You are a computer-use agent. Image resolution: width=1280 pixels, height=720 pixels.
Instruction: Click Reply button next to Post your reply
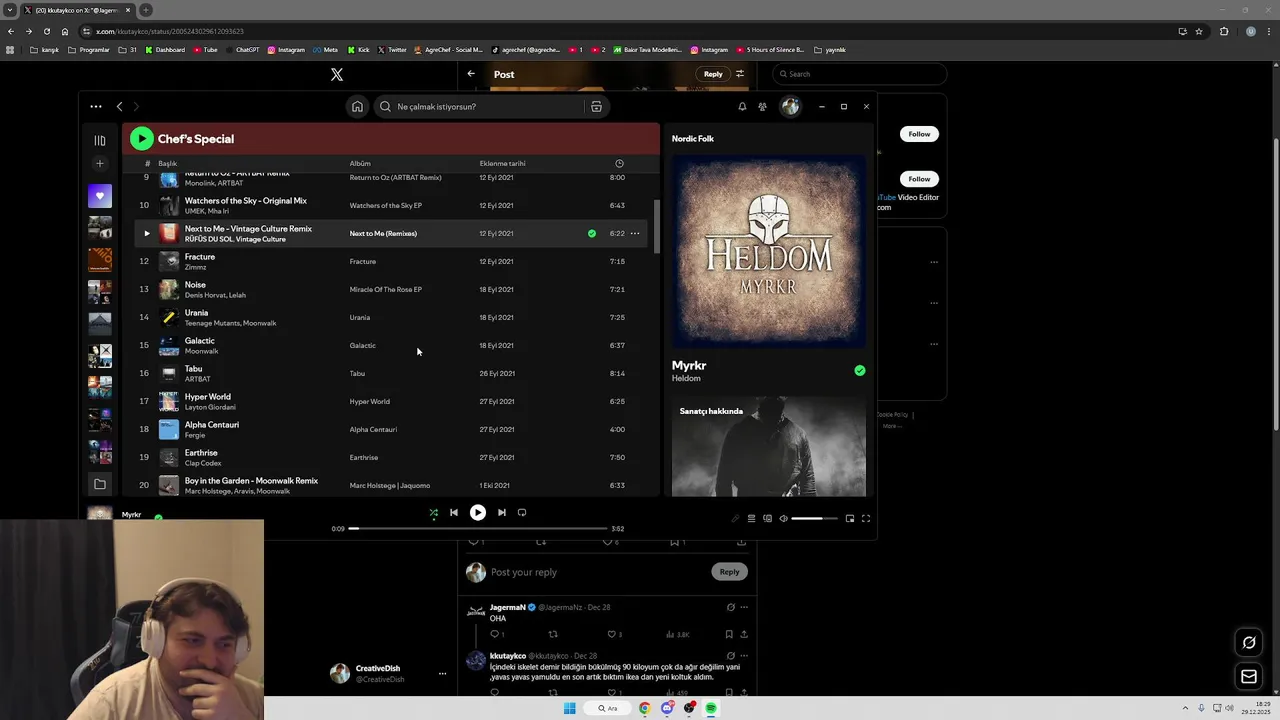729,571
